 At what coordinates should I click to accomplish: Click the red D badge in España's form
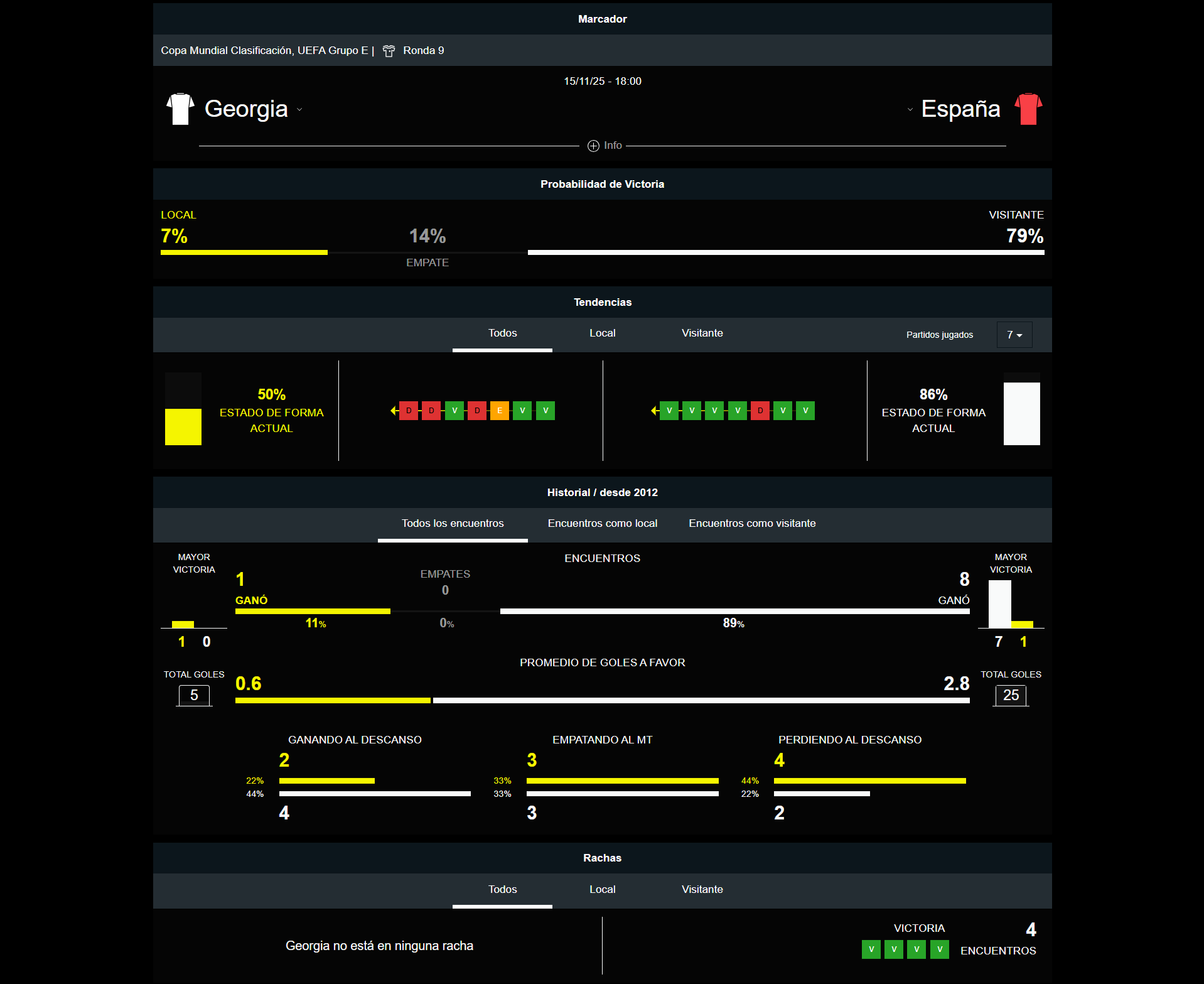[x=760, y=411]
